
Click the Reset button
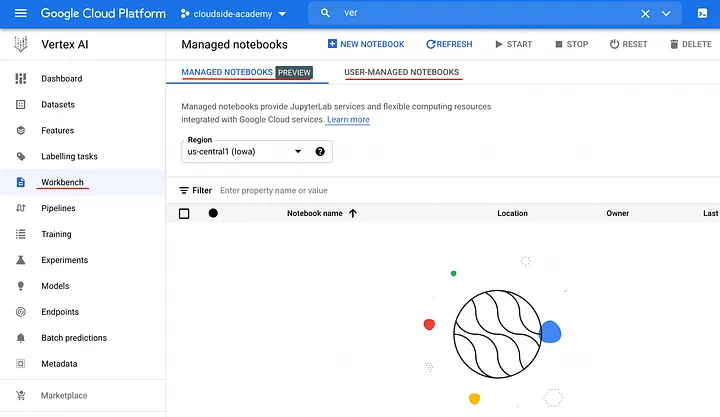click(628, 44)
